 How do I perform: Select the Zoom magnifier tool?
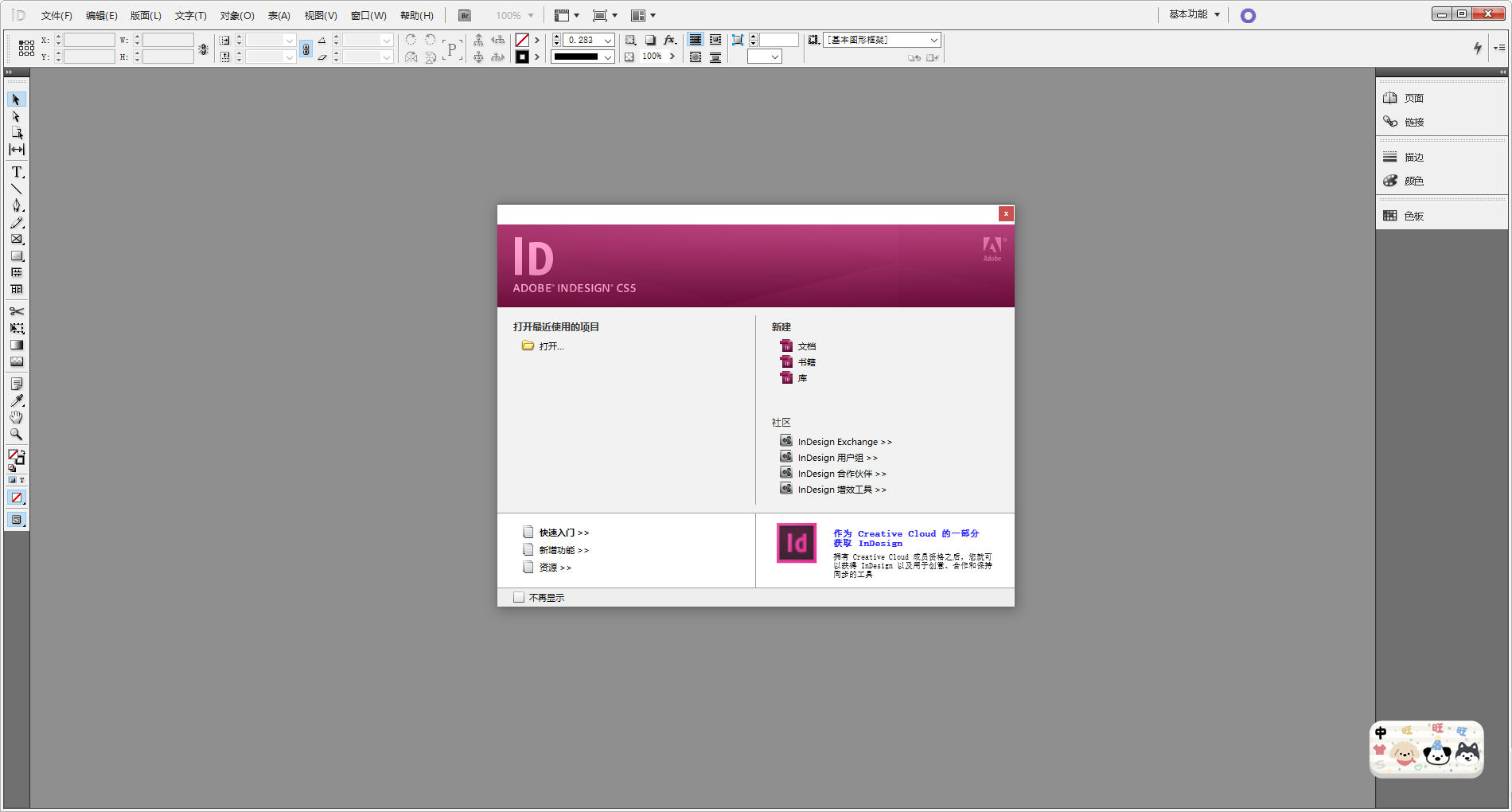16,435
